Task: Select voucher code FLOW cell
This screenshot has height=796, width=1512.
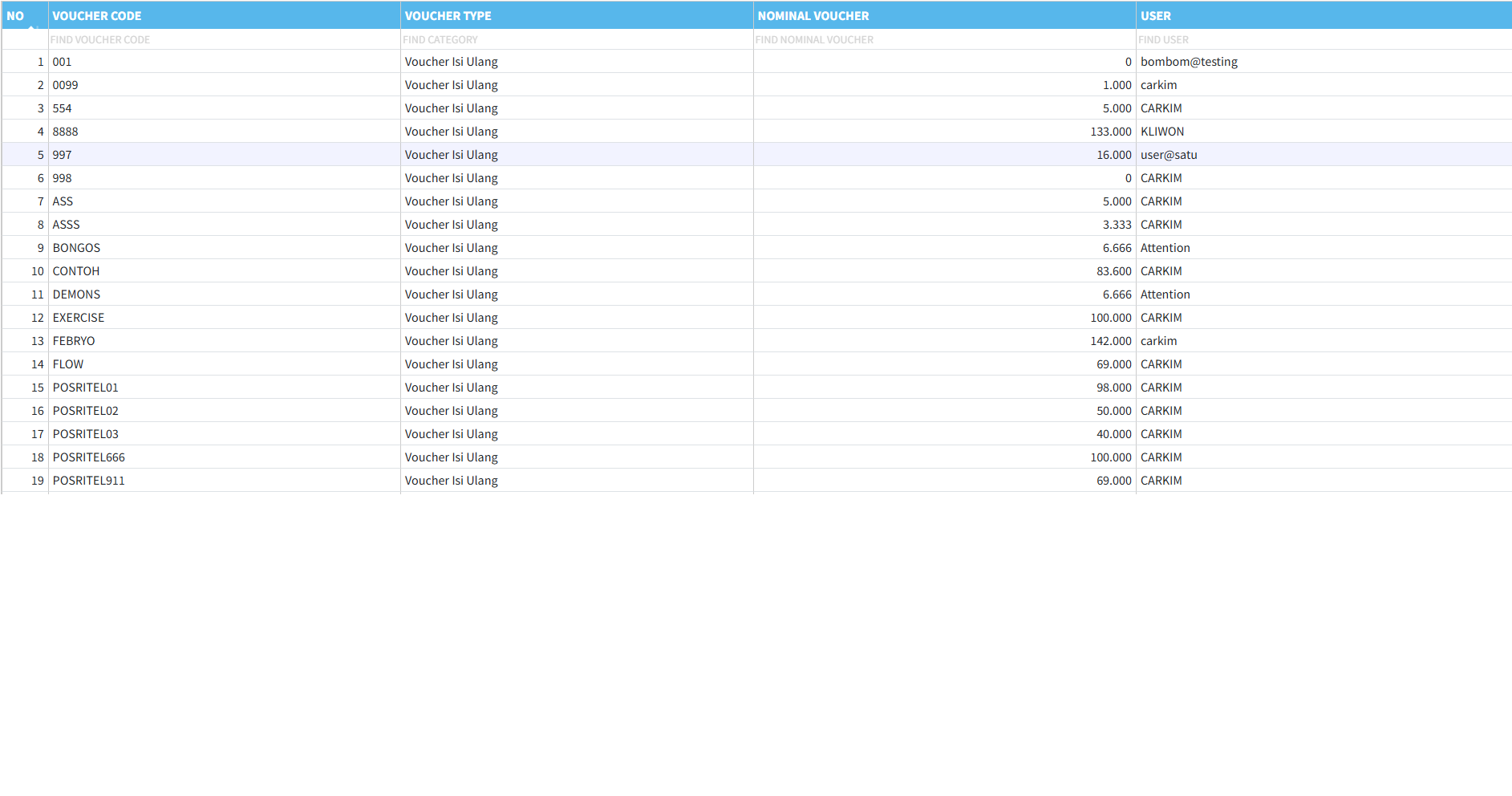Action: coord(225,364)
